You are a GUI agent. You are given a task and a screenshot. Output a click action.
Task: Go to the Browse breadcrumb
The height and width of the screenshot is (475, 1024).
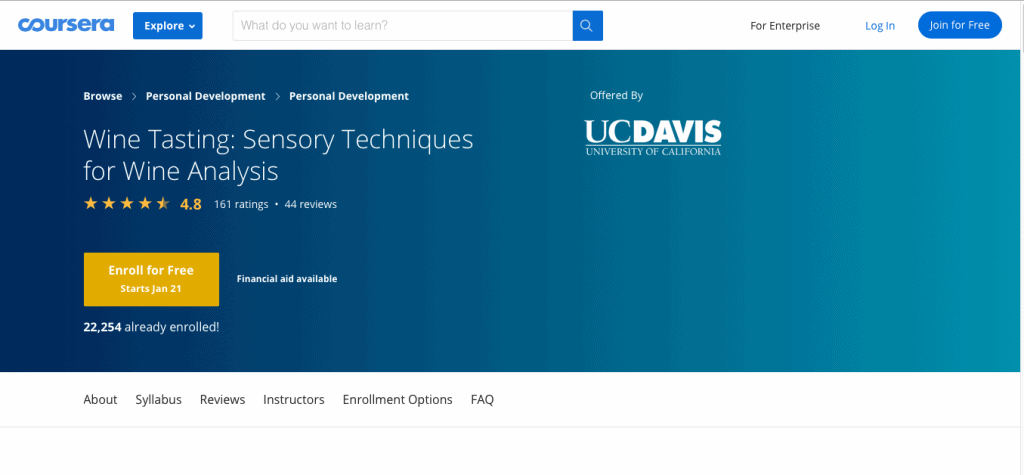point(103,96)
